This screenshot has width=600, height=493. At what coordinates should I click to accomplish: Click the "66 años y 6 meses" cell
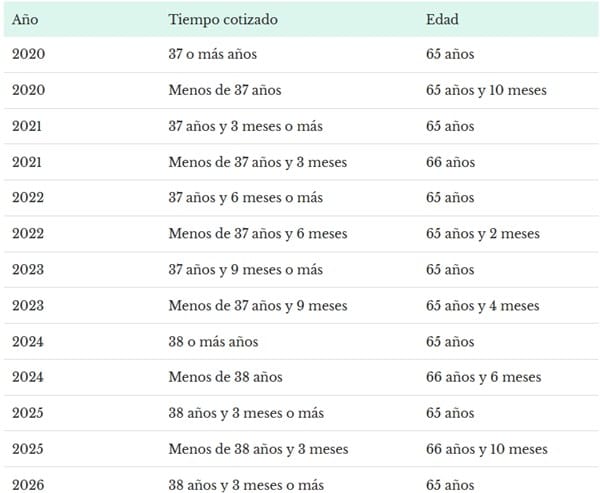483,377
